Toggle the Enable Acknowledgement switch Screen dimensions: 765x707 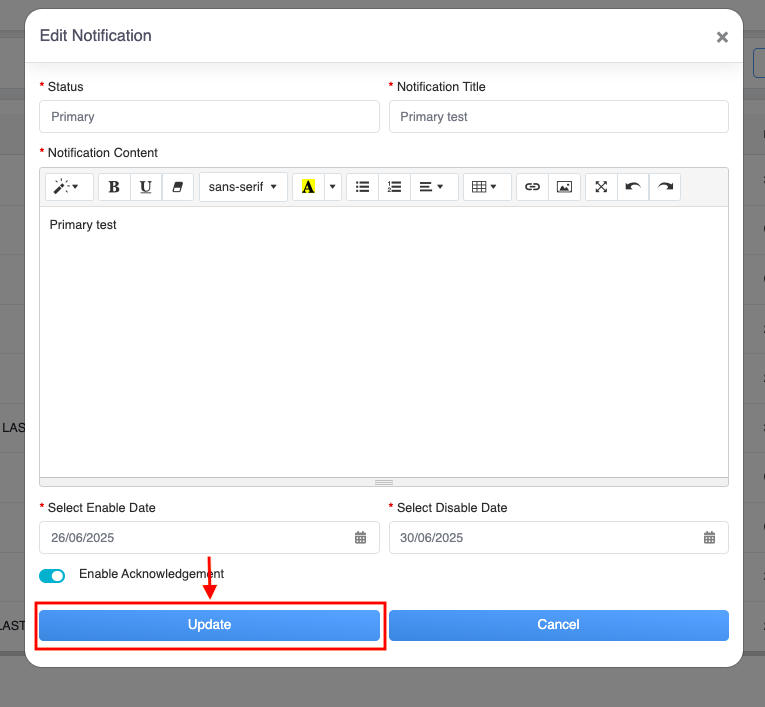pos(52,576)
